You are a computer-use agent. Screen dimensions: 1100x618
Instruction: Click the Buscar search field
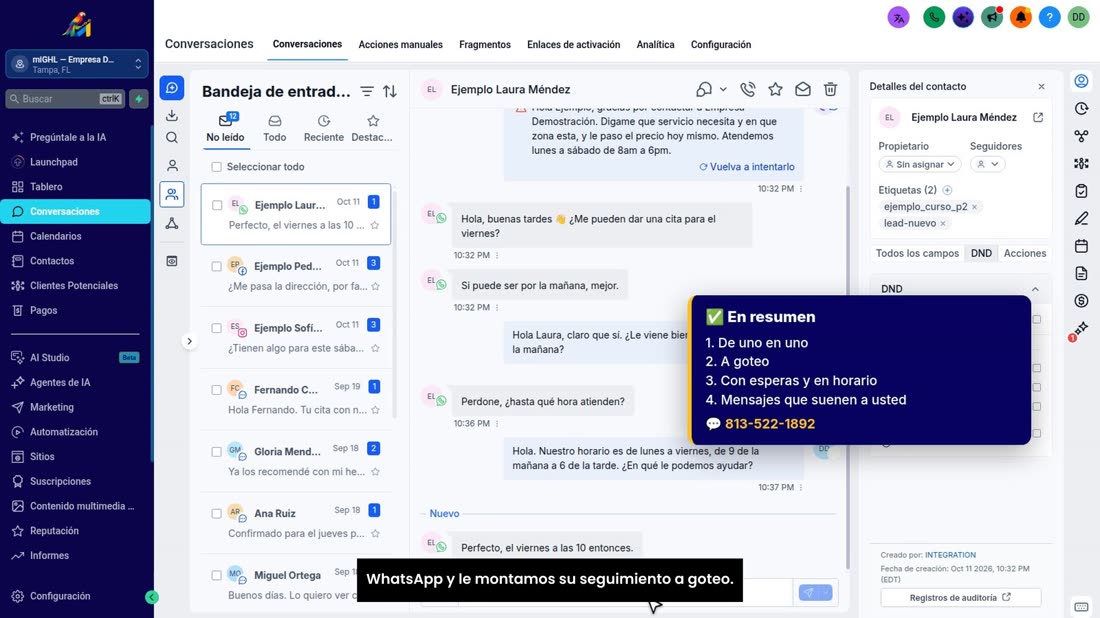[66, 99]
